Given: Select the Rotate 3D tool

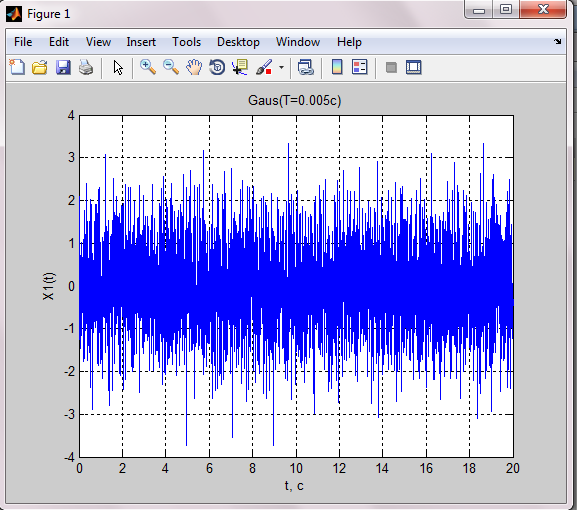Looking at the screenshot, I should (217, 67).
